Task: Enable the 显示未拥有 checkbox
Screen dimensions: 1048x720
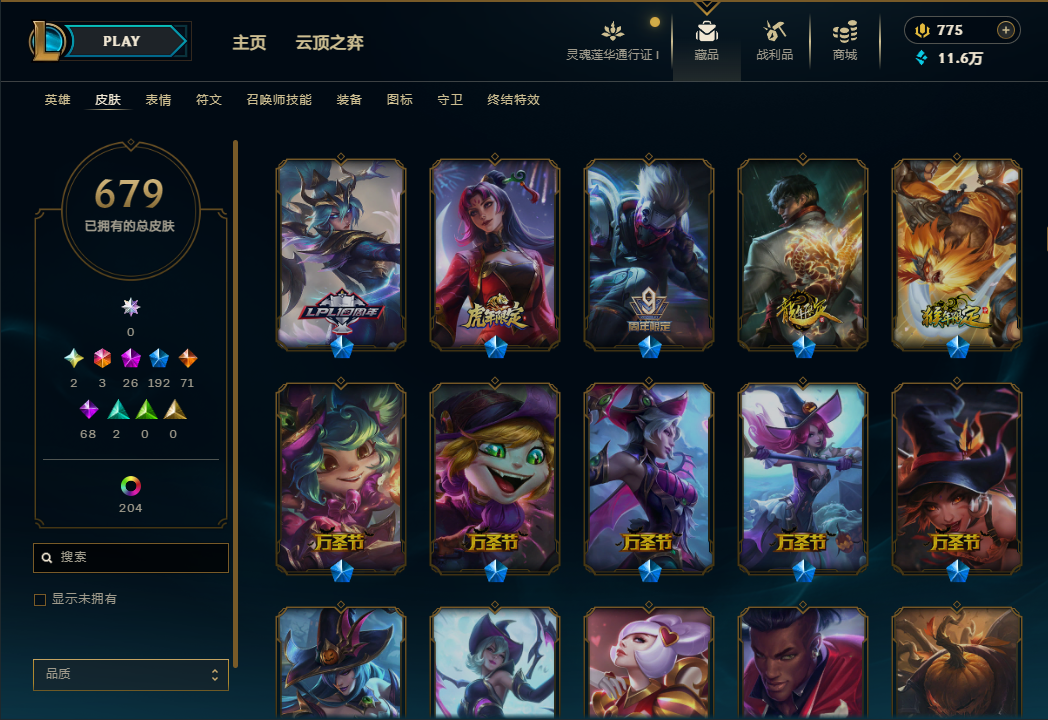Action: 40,600
